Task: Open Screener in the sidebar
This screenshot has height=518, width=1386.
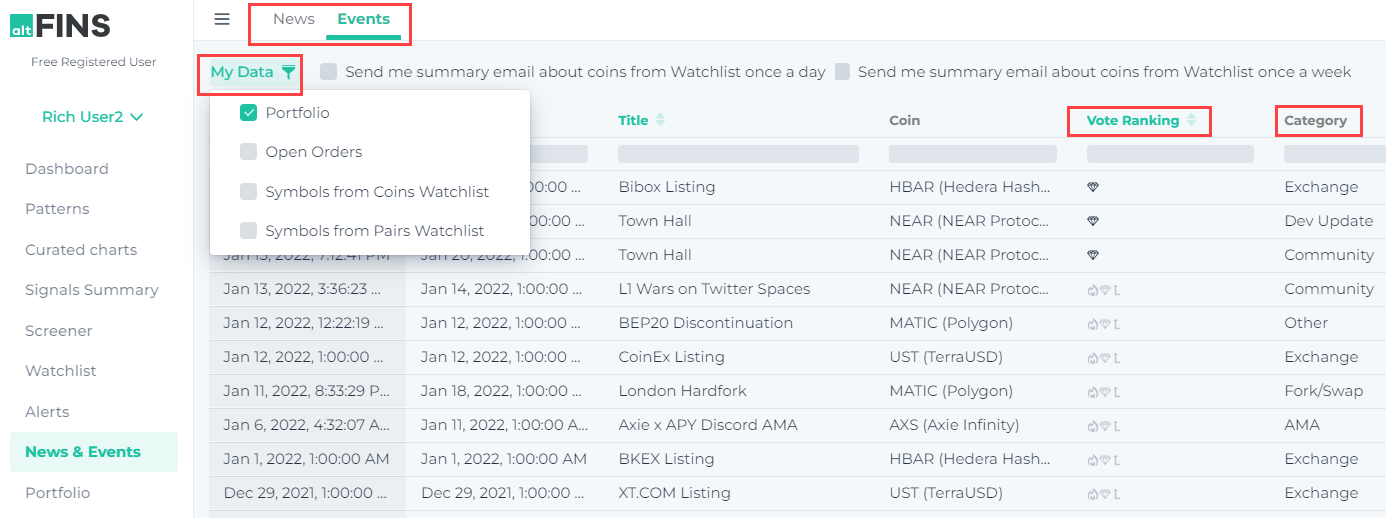Action: [x=59, y=331]
